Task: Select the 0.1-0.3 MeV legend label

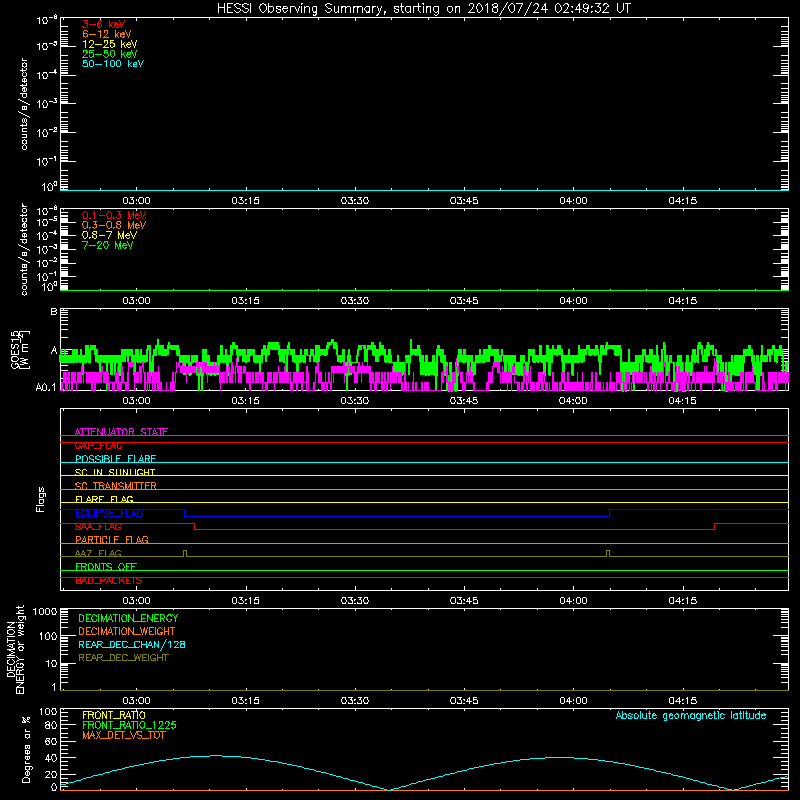Action: pyautogui.click(x=114, y=215)
